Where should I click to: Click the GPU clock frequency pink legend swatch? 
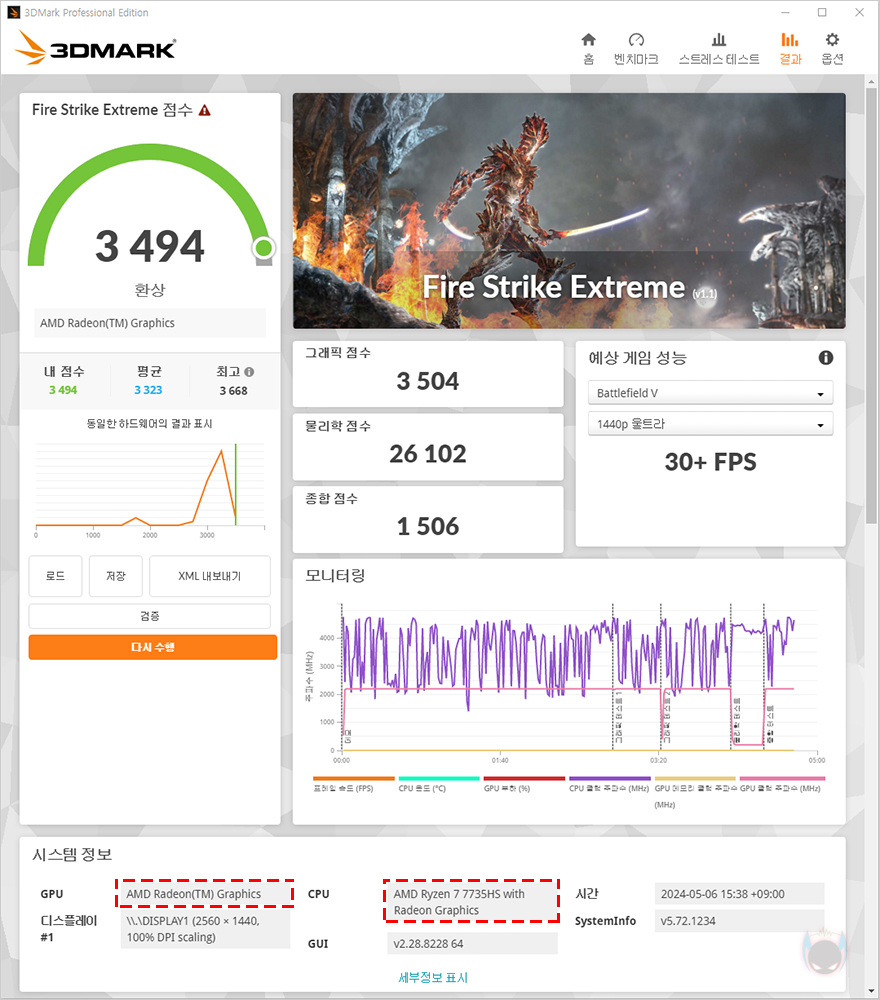(782, 779)
